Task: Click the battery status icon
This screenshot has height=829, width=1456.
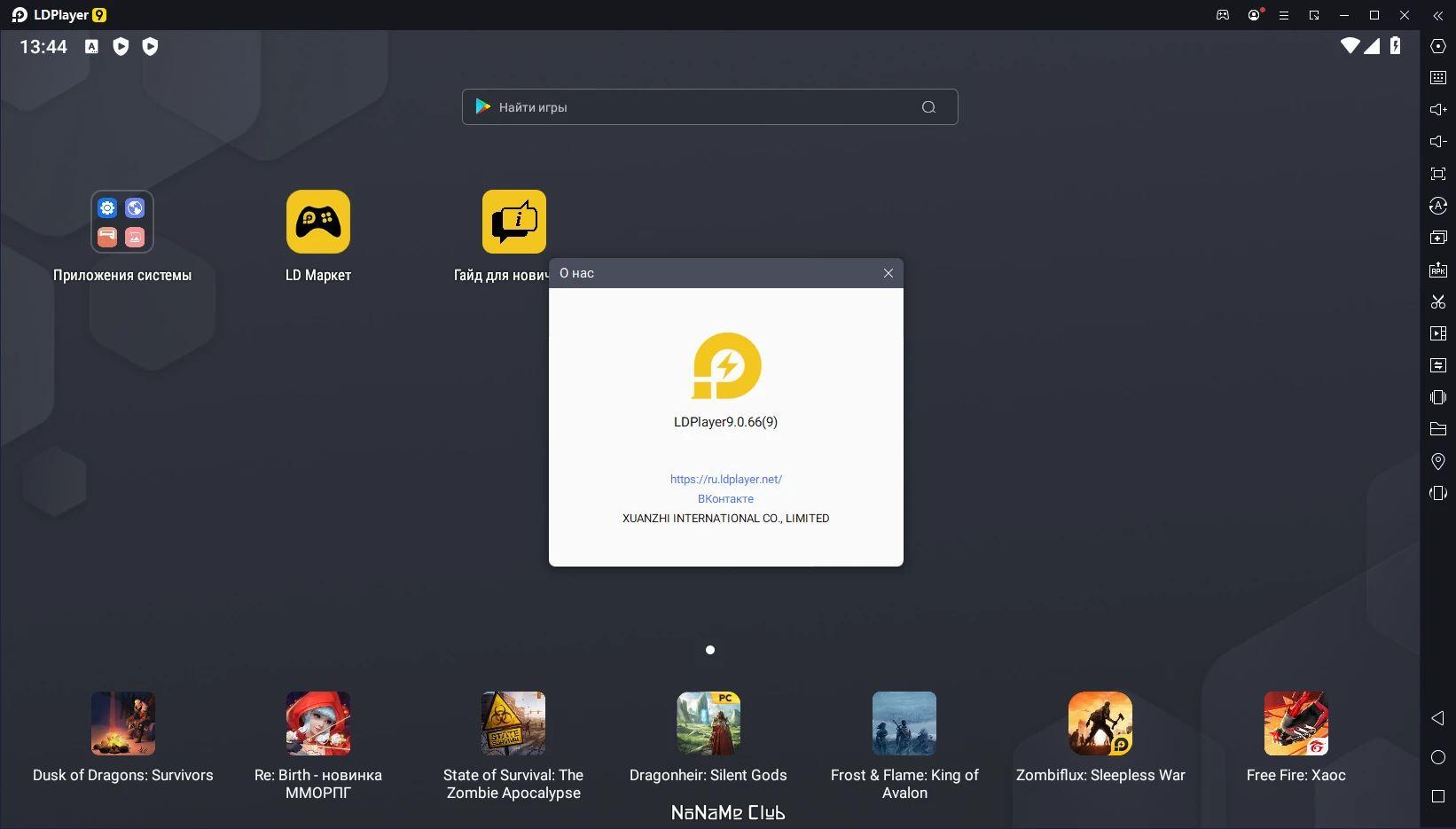Action: [1396, 45]
